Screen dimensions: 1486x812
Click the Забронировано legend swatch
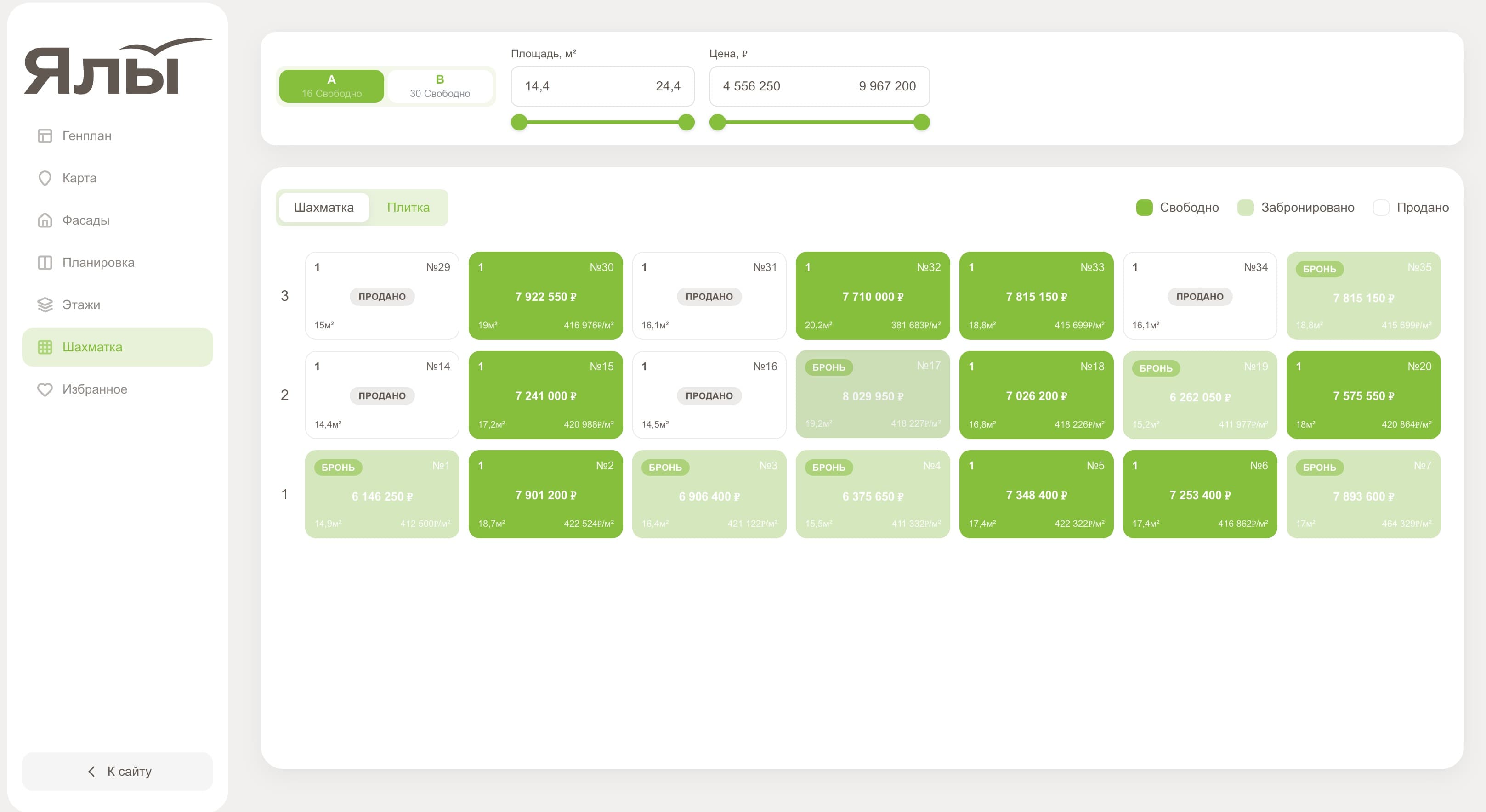1245,208
